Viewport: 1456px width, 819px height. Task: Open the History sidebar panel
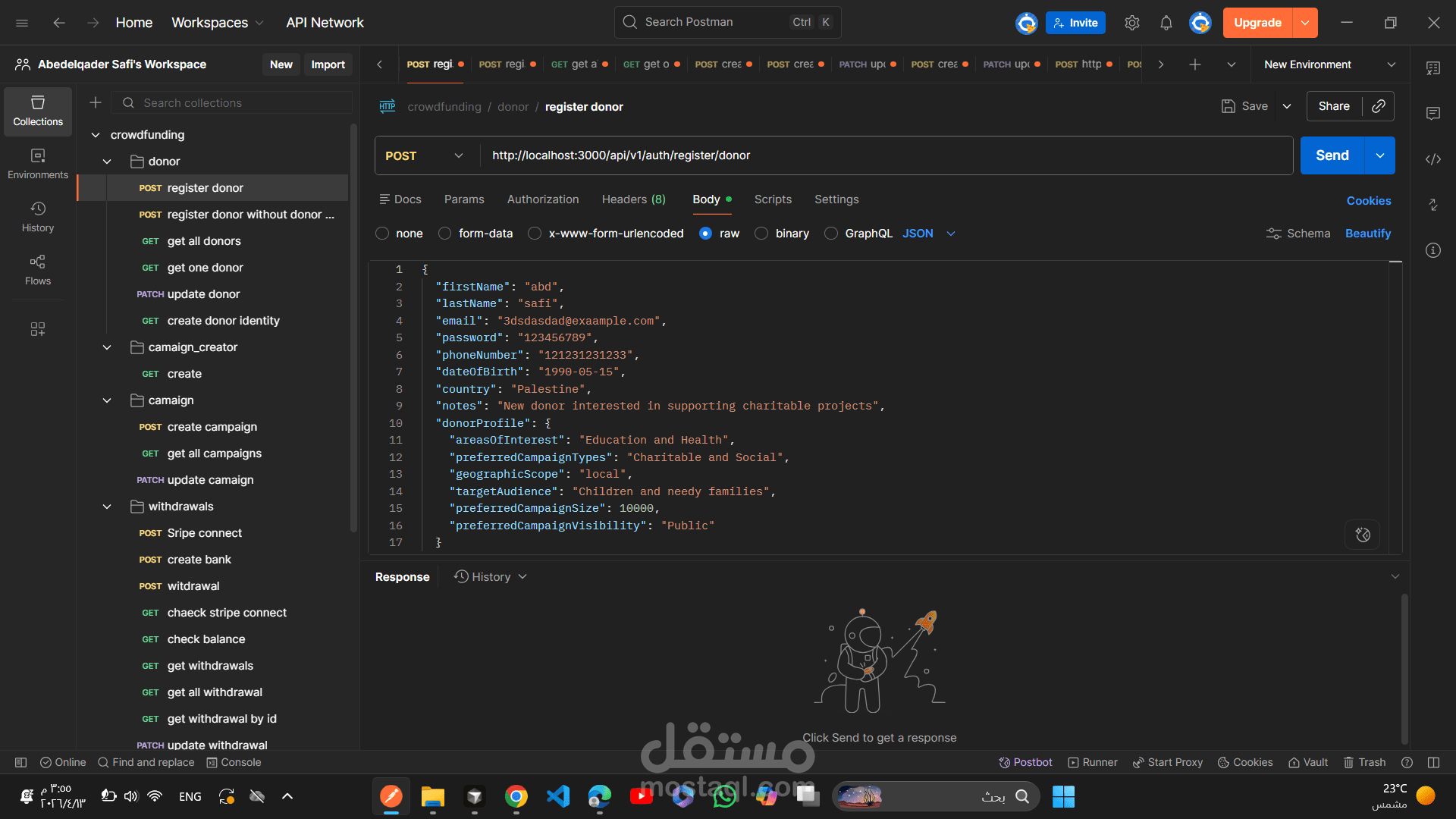(38, 217)
